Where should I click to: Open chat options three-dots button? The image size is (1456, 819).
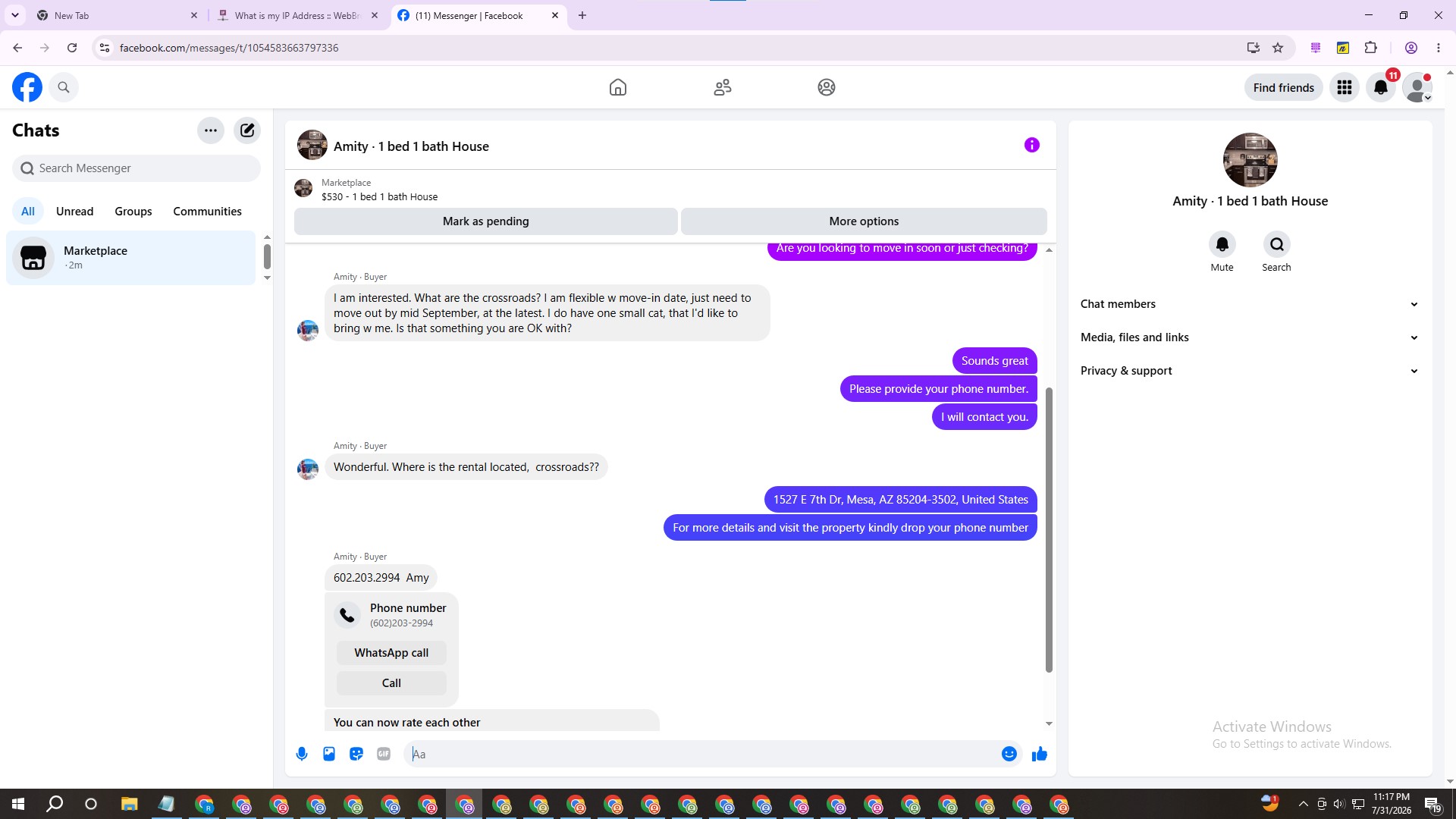coord(211,130)
